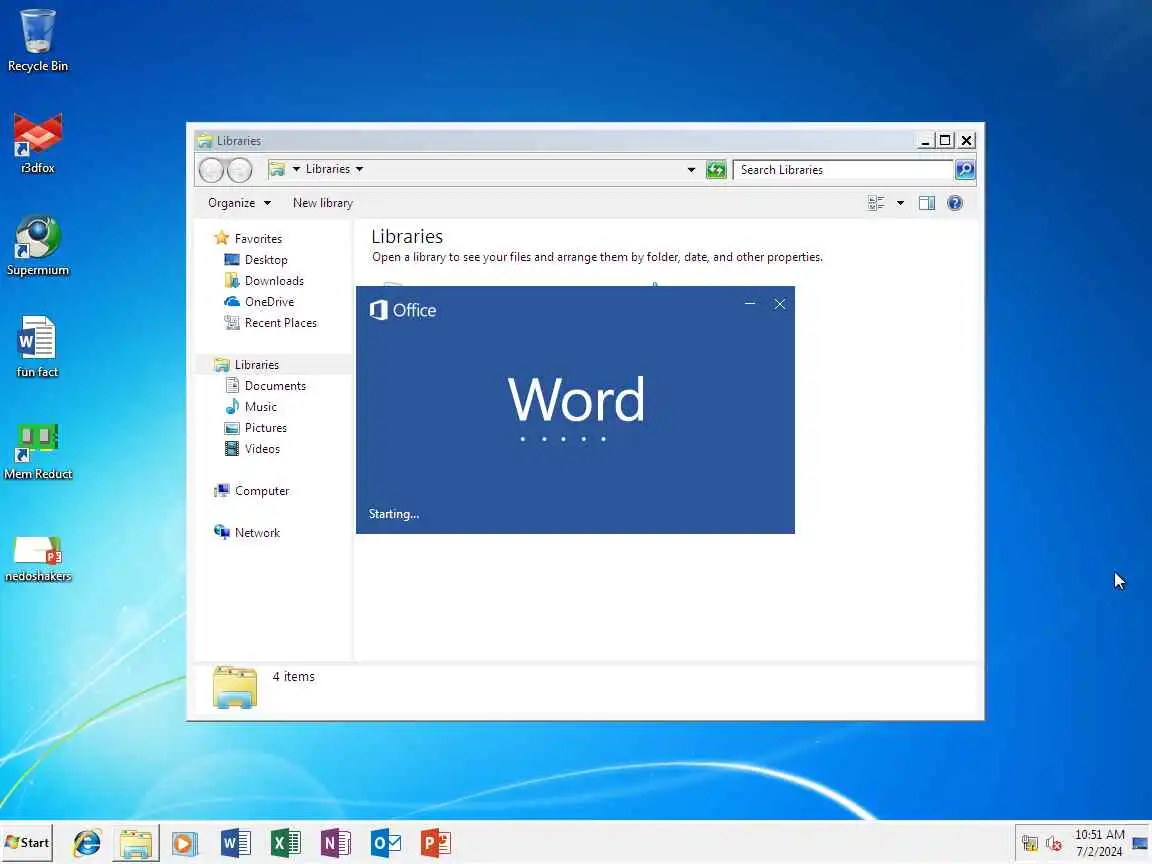The image size is (1152, 864).
Task: Open PowerPoint from the taskbar
Action: coord(436,843)
